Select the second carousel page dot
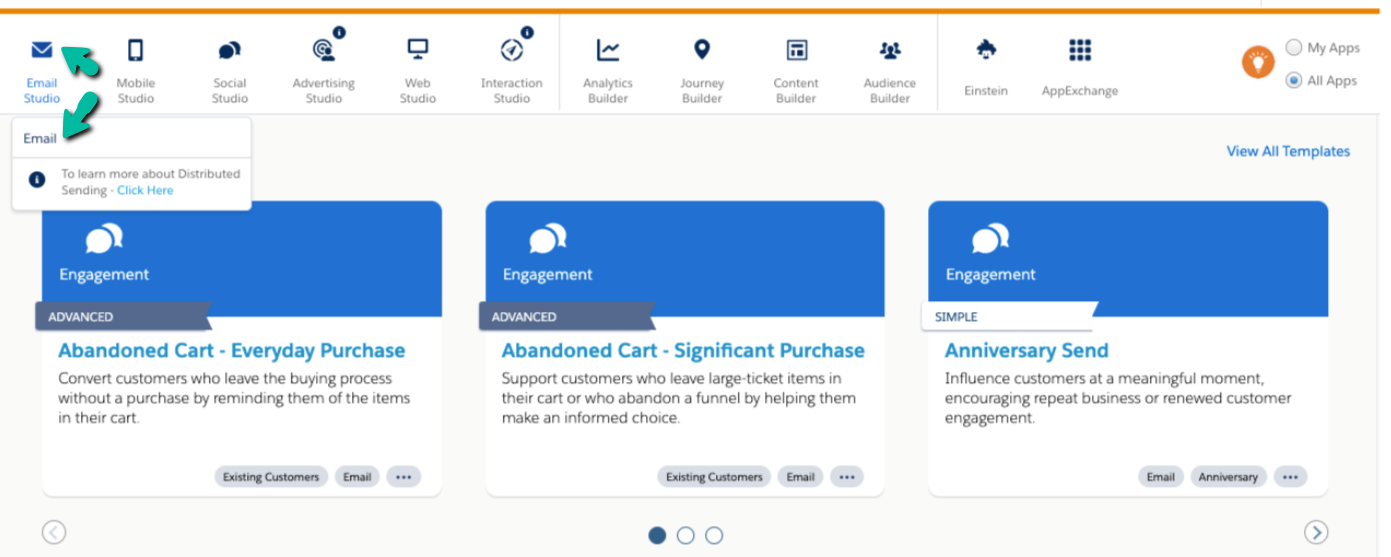Image resolution: width=1391 pixels, height=557 pixels. coord(685,535)
